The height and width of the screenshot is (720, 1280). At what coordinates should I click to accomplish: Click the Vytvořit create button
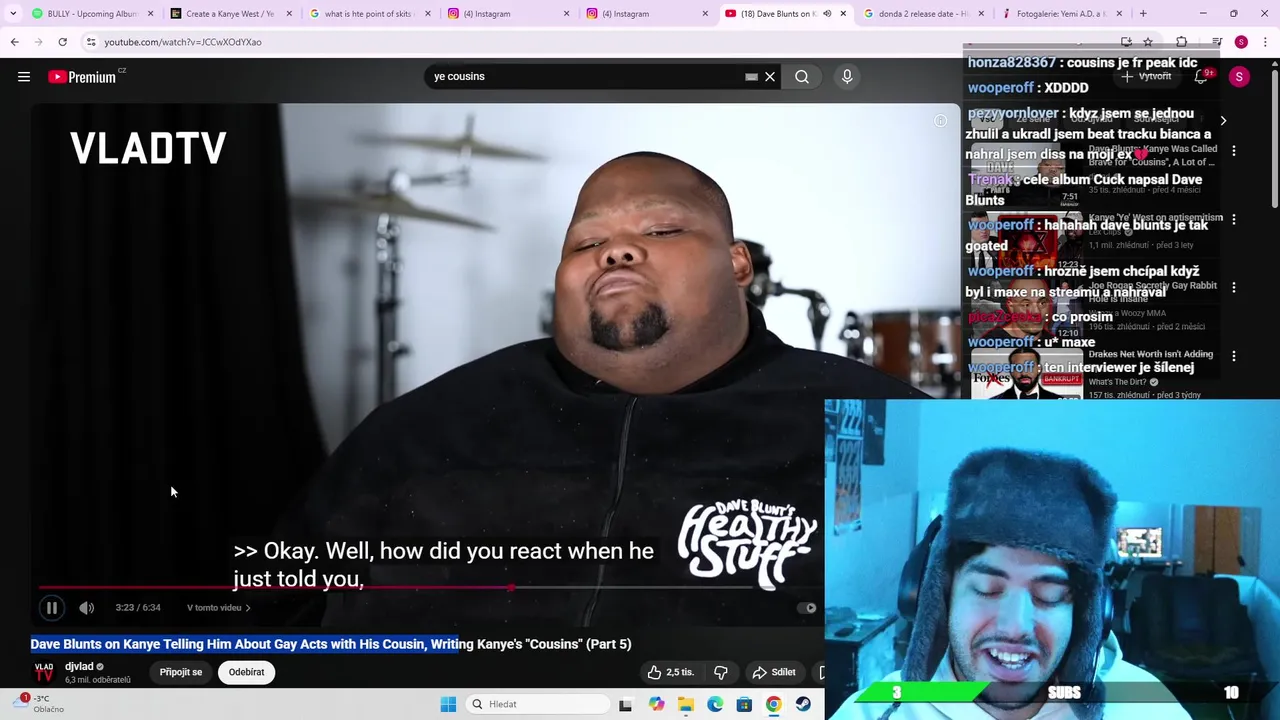pos(1147,77)
